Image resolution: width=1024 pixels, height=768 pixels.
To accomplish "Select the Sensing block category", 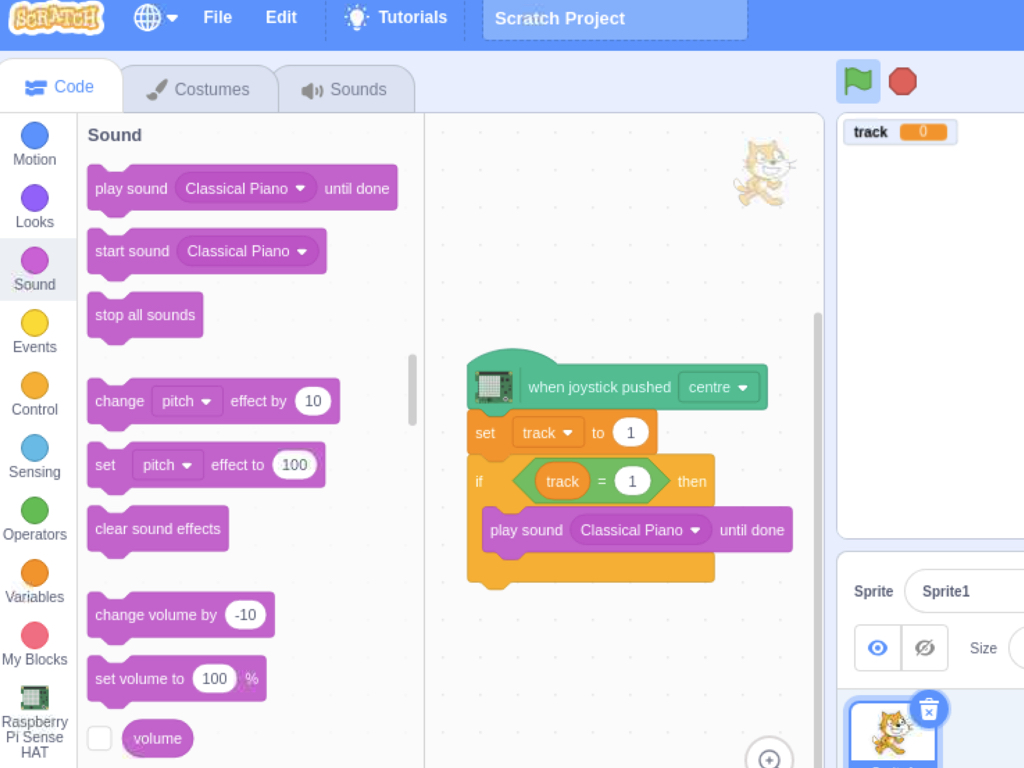I will (x=35, y=457).
